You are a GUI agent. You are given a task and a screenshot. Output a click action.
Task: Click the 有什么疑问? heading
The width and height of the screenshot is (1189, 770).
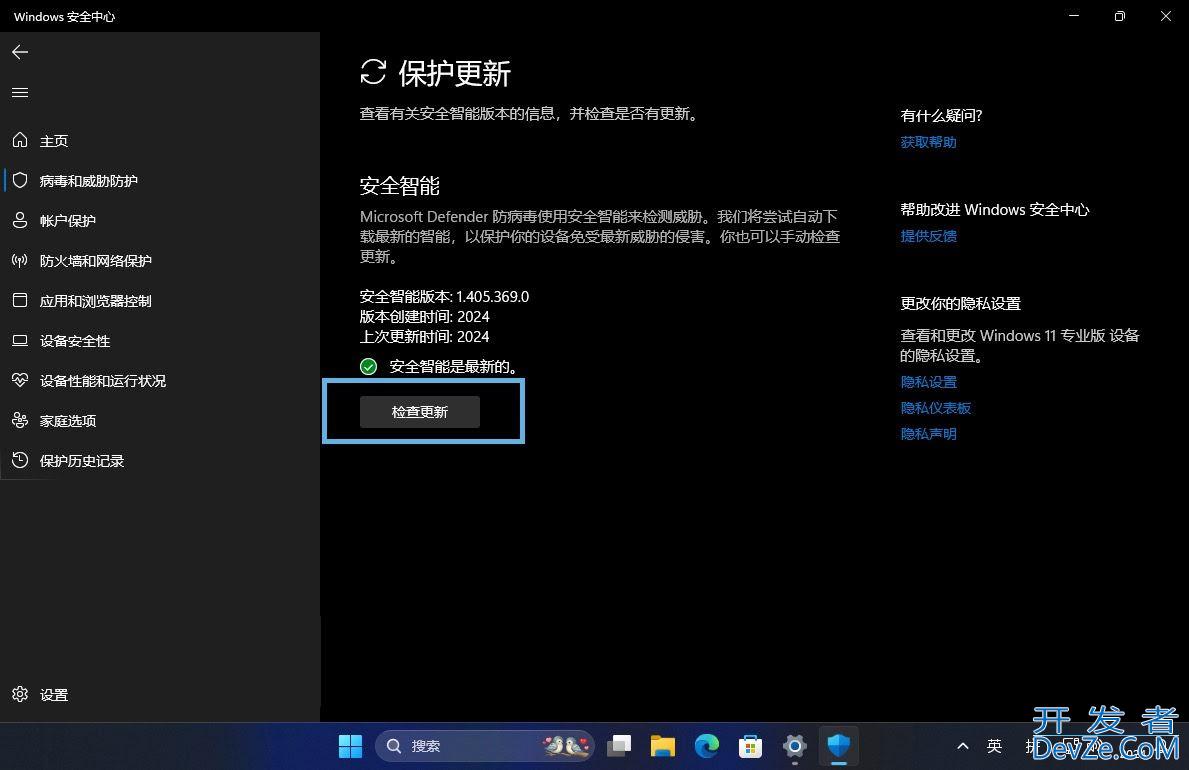point(941,115)
